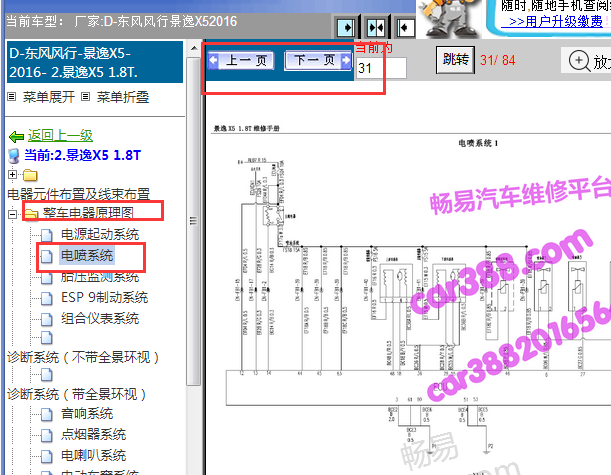The height and width of the screenshot is (475, 611).
Task: Open 电源起动系统 document
Action: (x=100, y=234)
